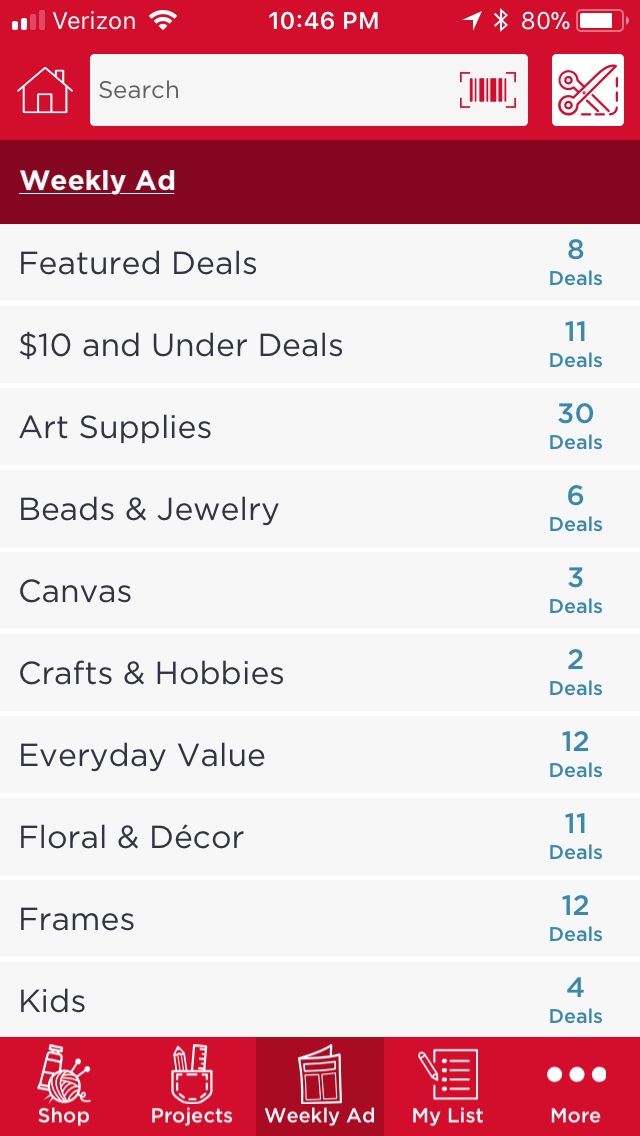Screen dimensions: 640x1136
Task: Open the My List tab
Action: (447, 1086)
